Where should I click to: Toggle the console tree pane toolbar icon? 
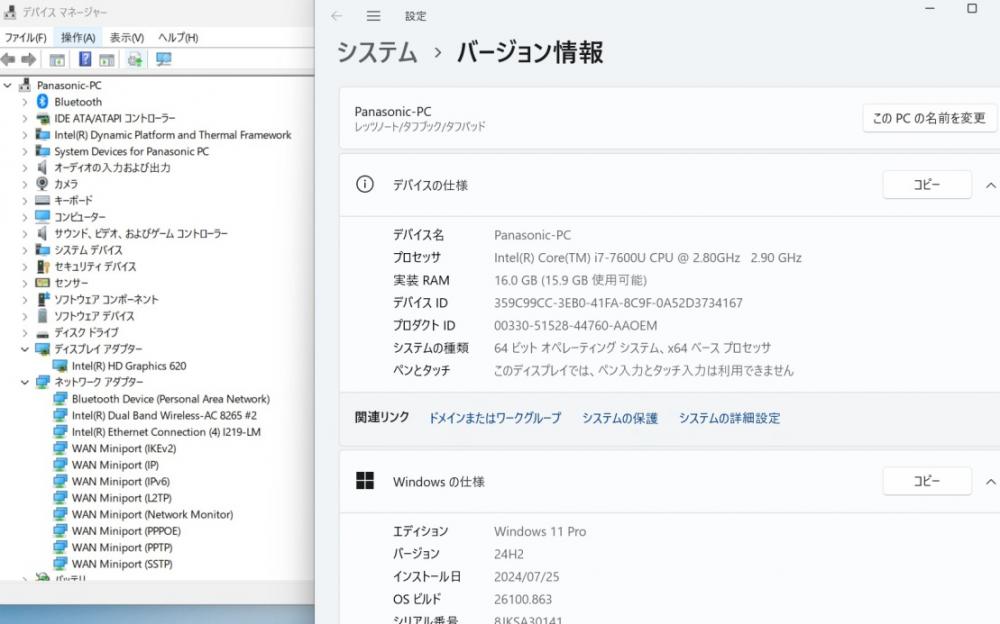coord(57,60)
